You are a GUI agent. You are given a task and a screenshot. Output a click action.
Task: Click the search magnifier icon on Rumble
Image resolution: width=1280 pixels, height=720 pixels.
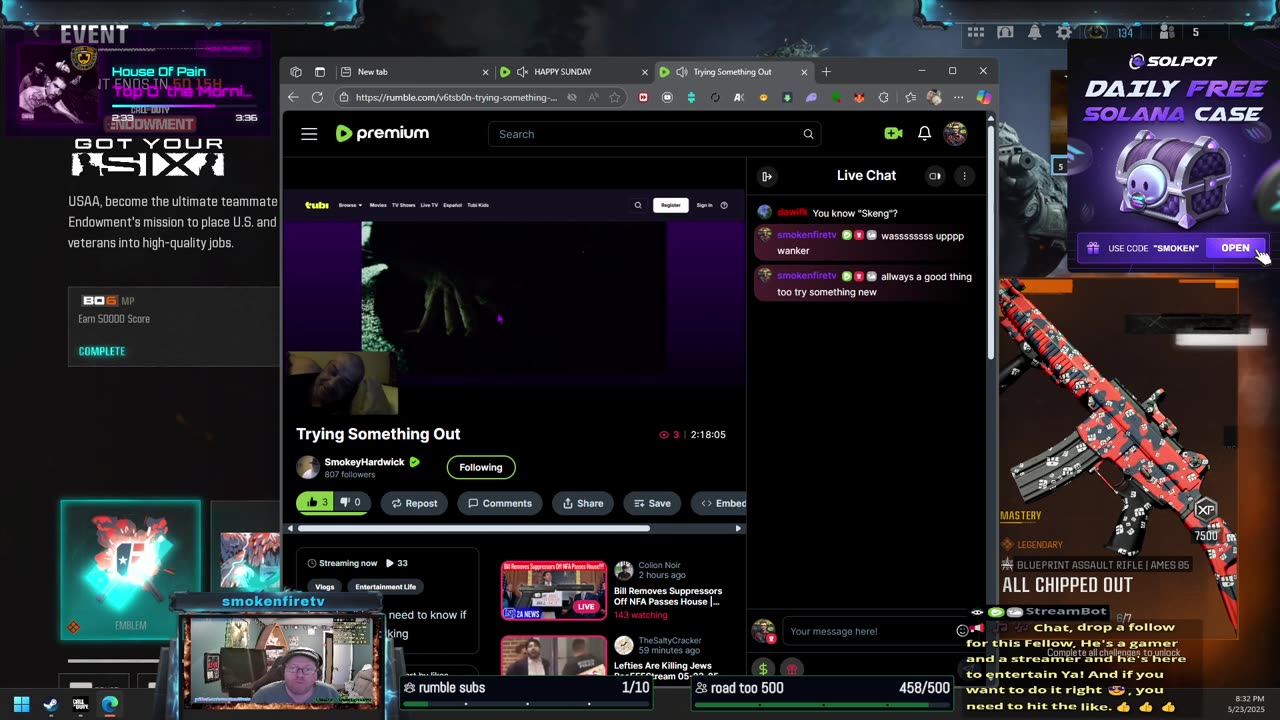tap(808, 134)
